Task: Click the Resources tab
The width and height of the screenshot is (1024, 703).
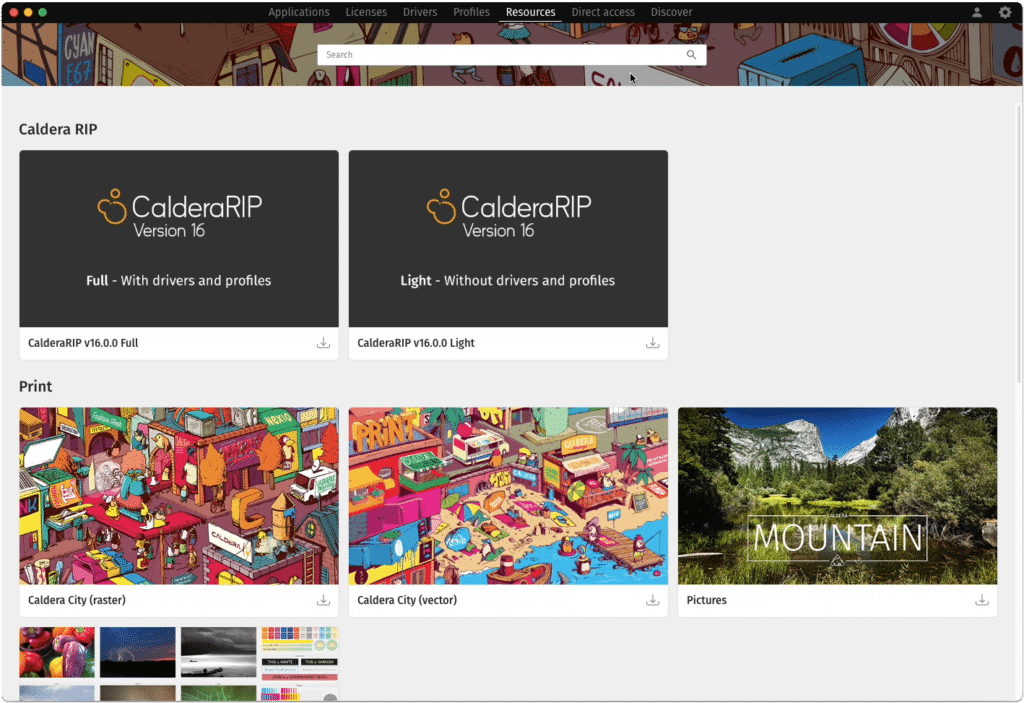Action: click(530, 12)
